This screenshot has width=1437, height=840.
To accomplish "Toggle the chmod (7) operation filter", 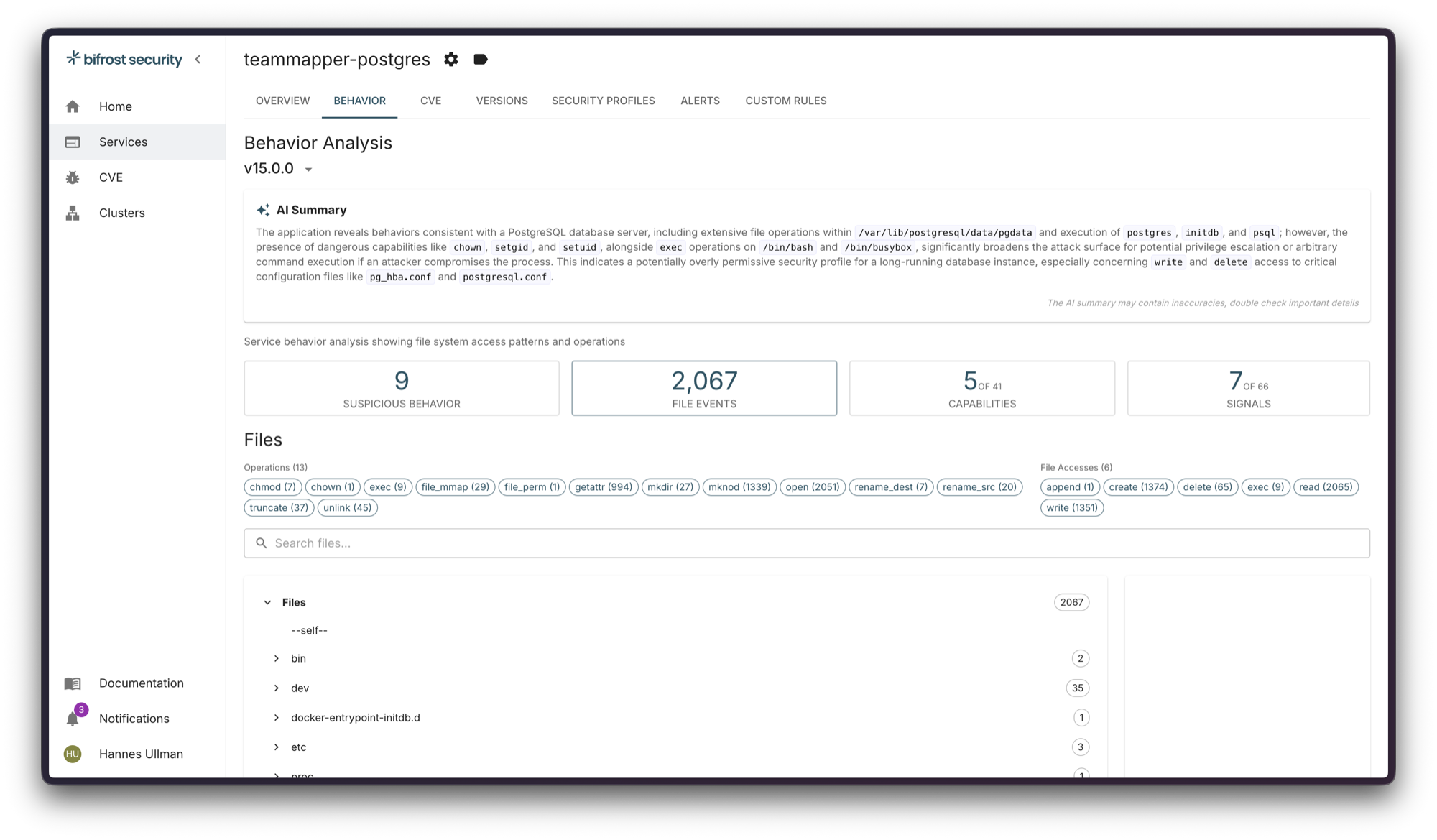I will (x=273, y=487).
